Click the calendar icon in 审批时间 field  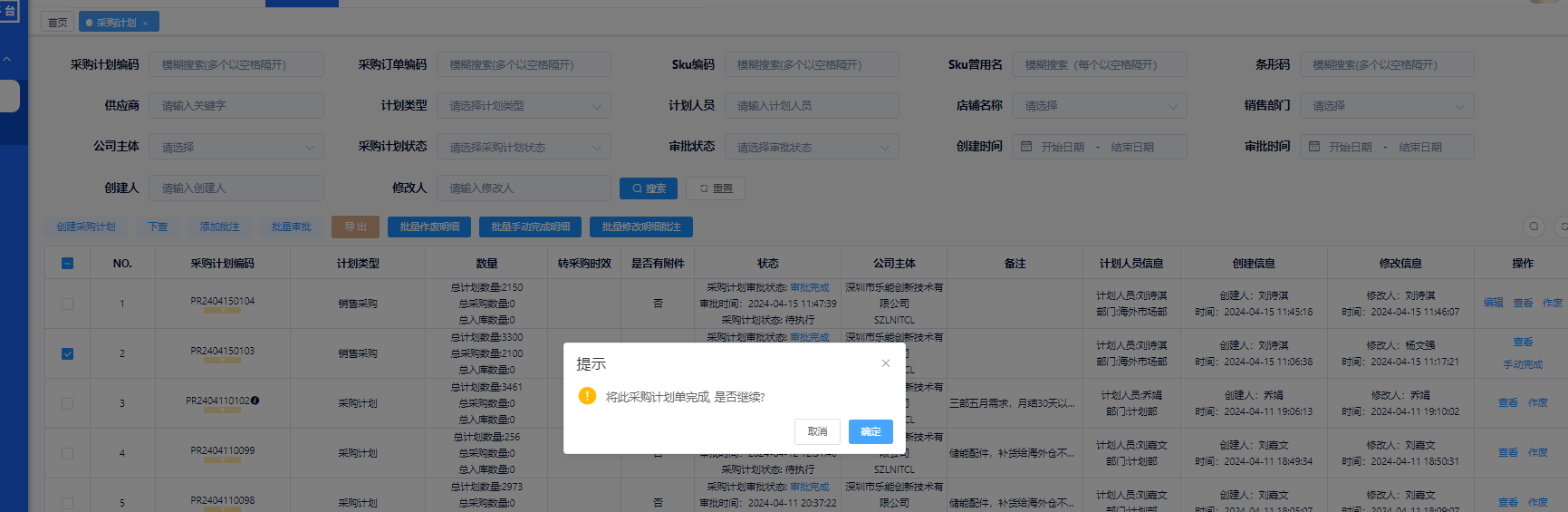tap(1314, 147)
